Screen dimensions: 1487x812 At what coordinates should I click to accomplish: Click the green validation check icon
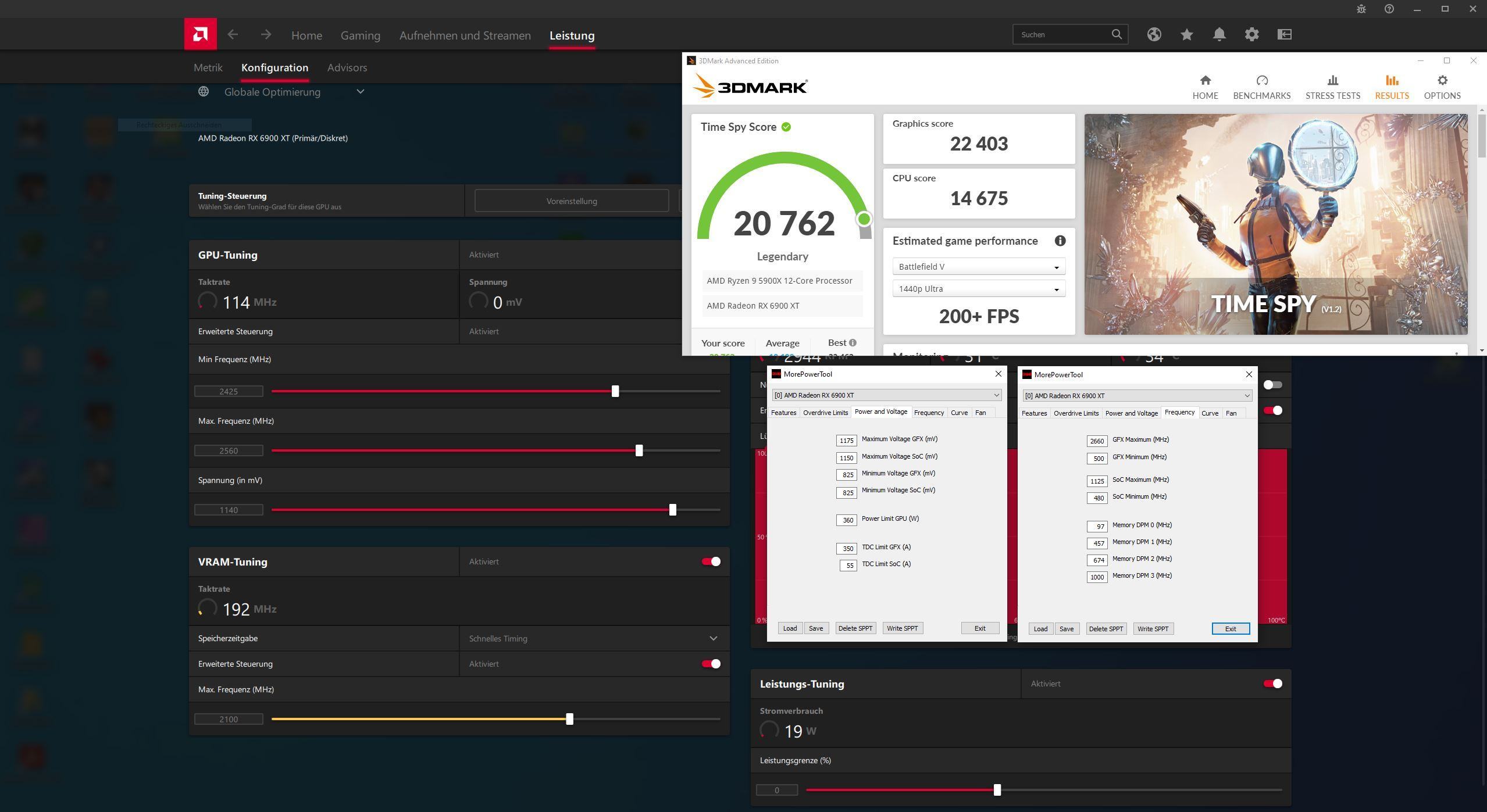786,127
